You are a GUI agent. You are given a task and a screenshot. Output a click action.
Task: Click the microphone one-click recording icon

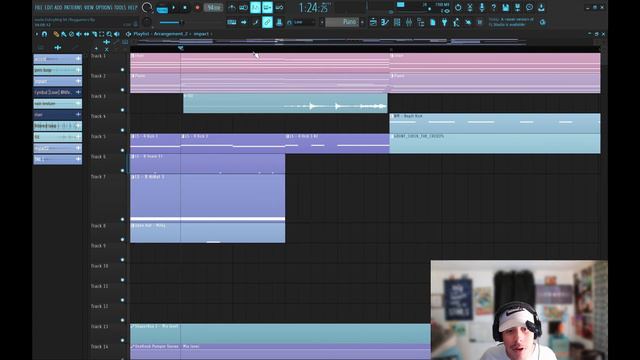482,7
